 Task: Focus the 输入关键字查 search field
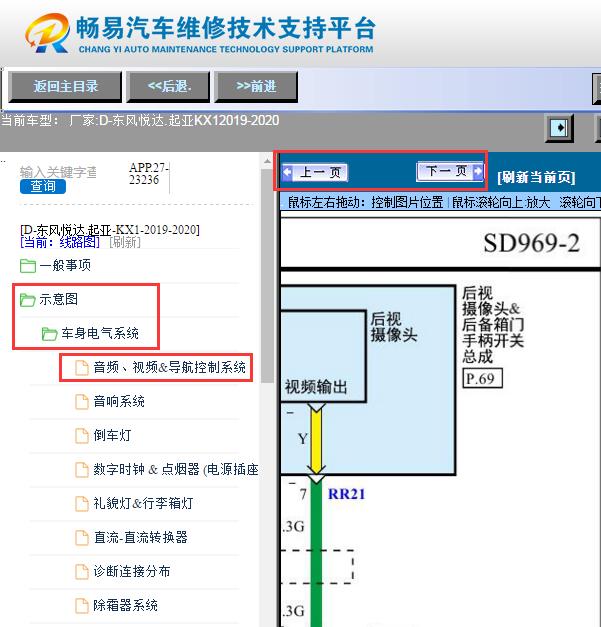pos(59,172)
